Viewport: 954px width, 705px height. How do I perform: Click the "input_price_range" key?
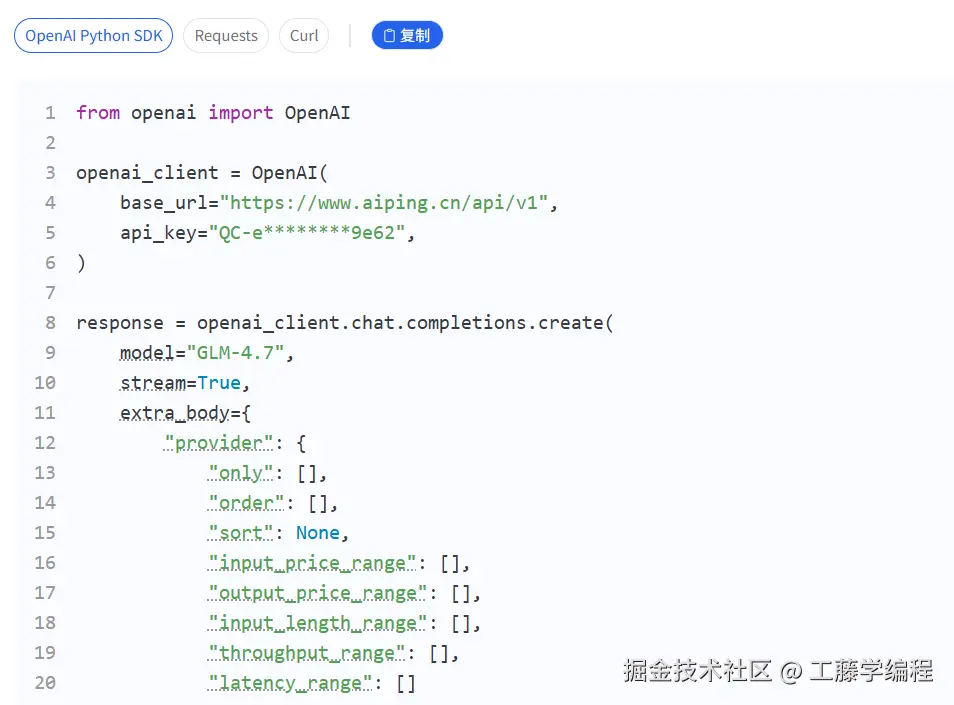click(312, 563)
